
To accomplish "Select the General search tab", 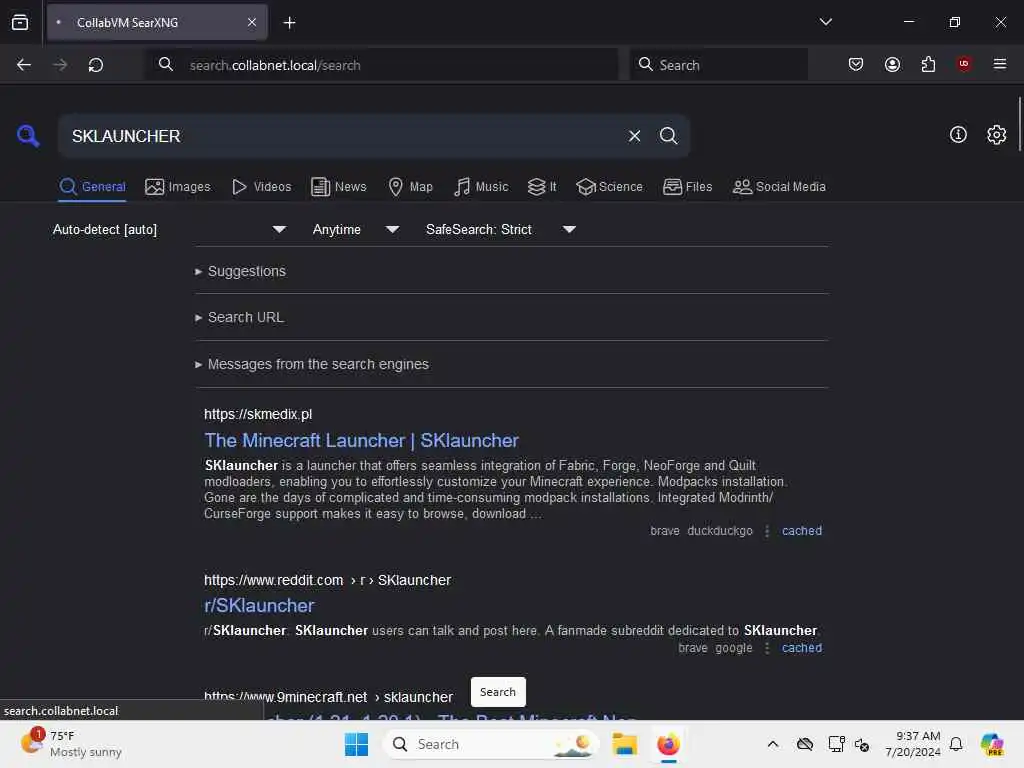I will pyautogui.click(x=92, y=187).
